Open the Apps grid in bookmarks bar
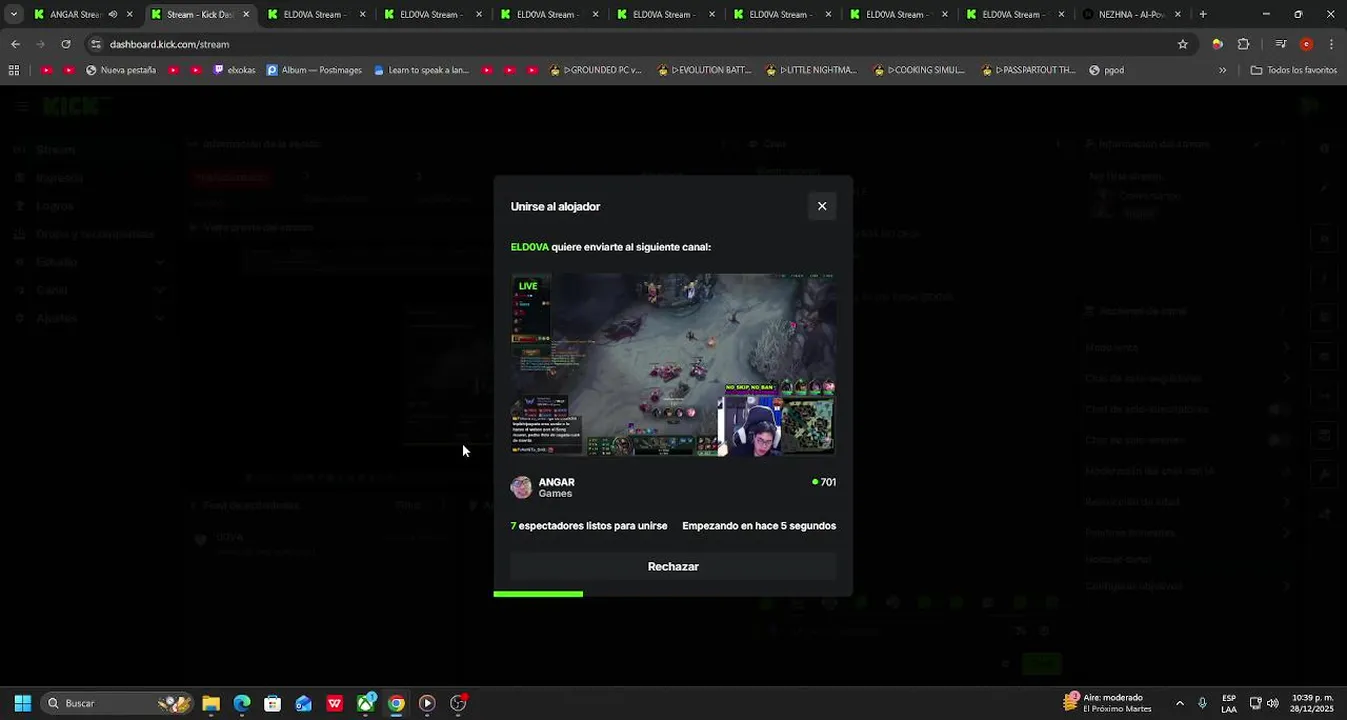This screenshot has height=720, width=1347. pyautogui.click(x=14, y=70)
